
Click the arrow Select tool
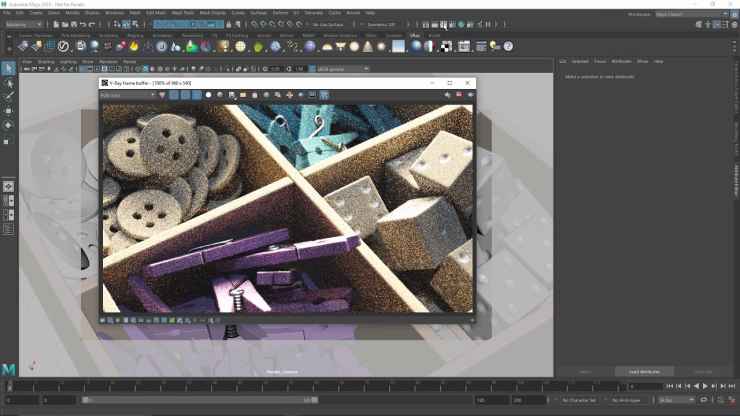coord(8,68)
